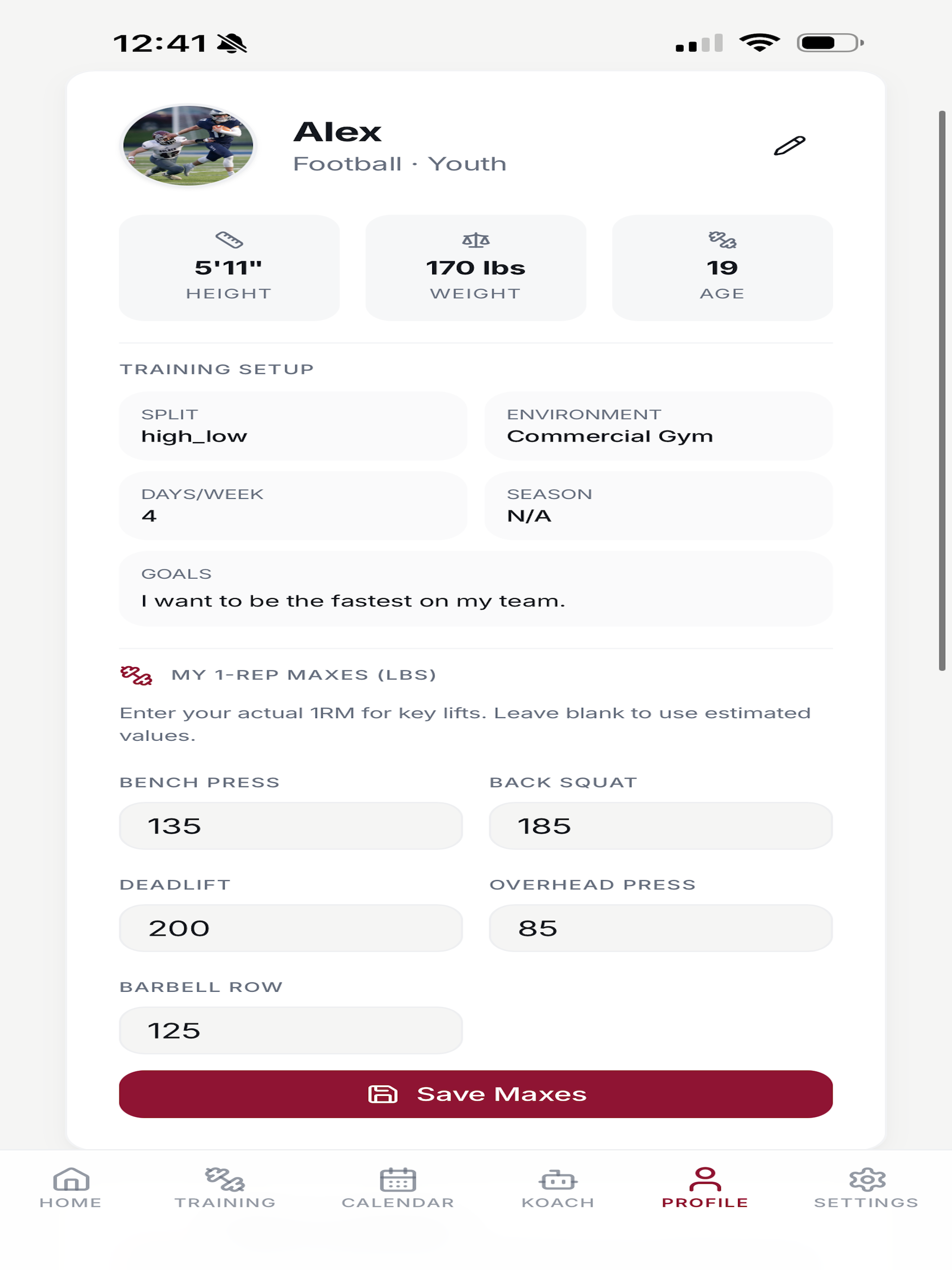This screenshot has height=1270, width=952.
Task: Tap Alex's profile photo thumbnail
Action: pyautogui.click(x=188, y=145)
